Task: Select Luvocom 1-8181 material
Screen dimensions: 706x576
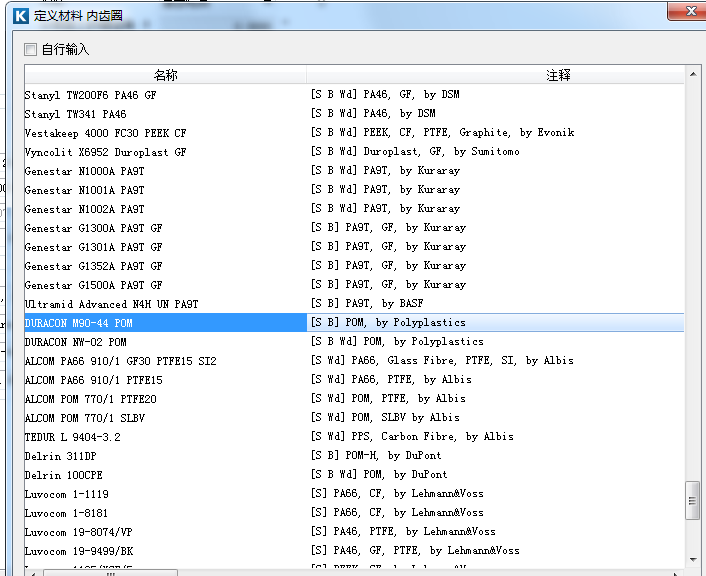Action: pyautogui.click(x=67, y=513)
